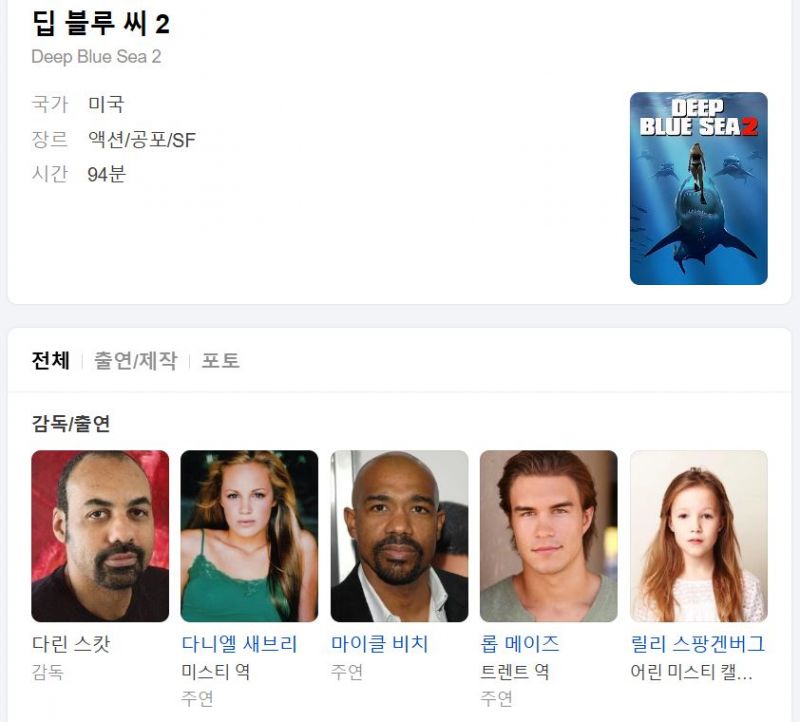800x722 pixels.
Task: Click the English title Deep Blue Sea 2
Action: [x=96, y=57]
